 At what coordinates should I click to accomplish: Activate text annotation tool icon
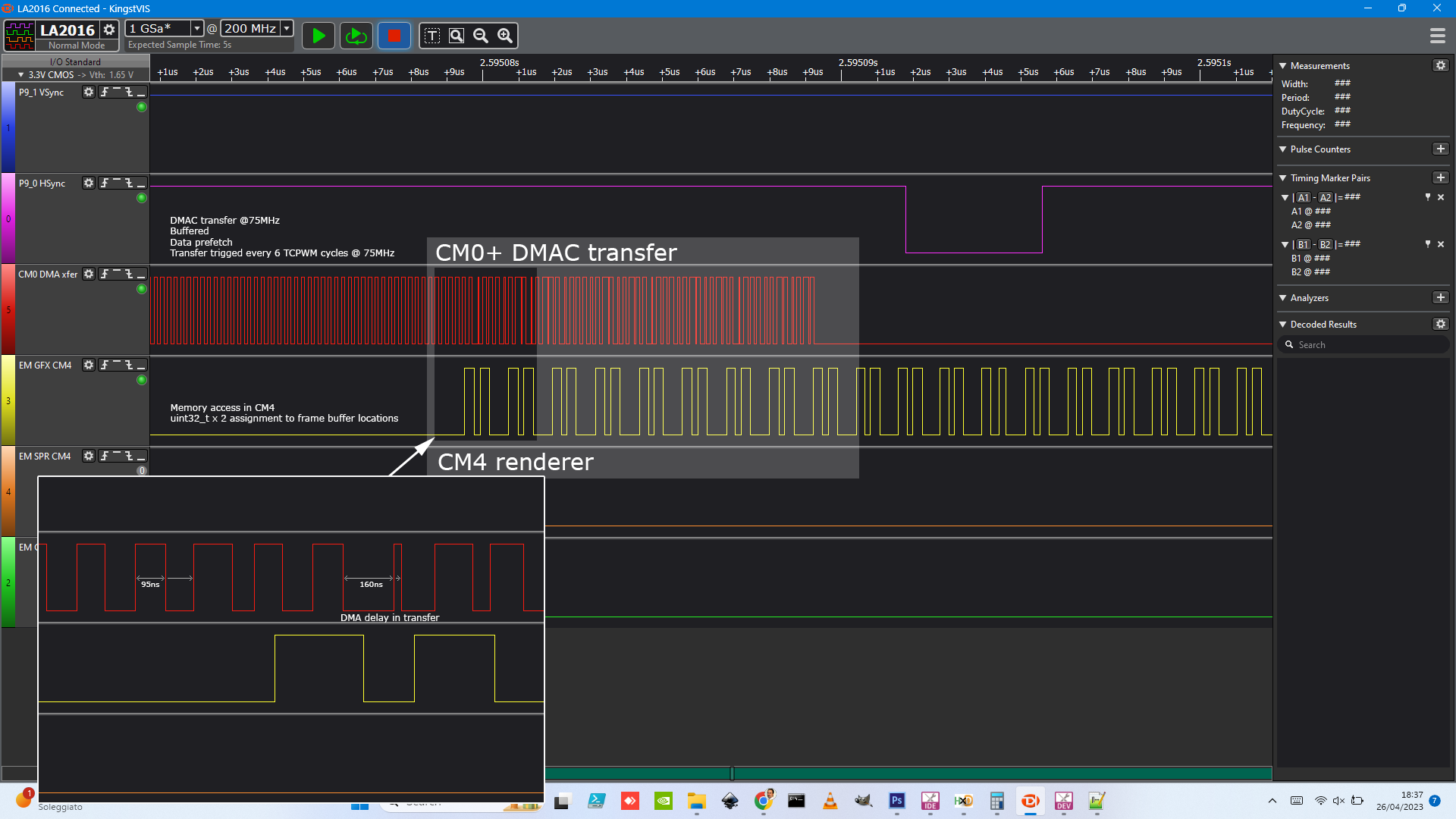pos(432,36)
